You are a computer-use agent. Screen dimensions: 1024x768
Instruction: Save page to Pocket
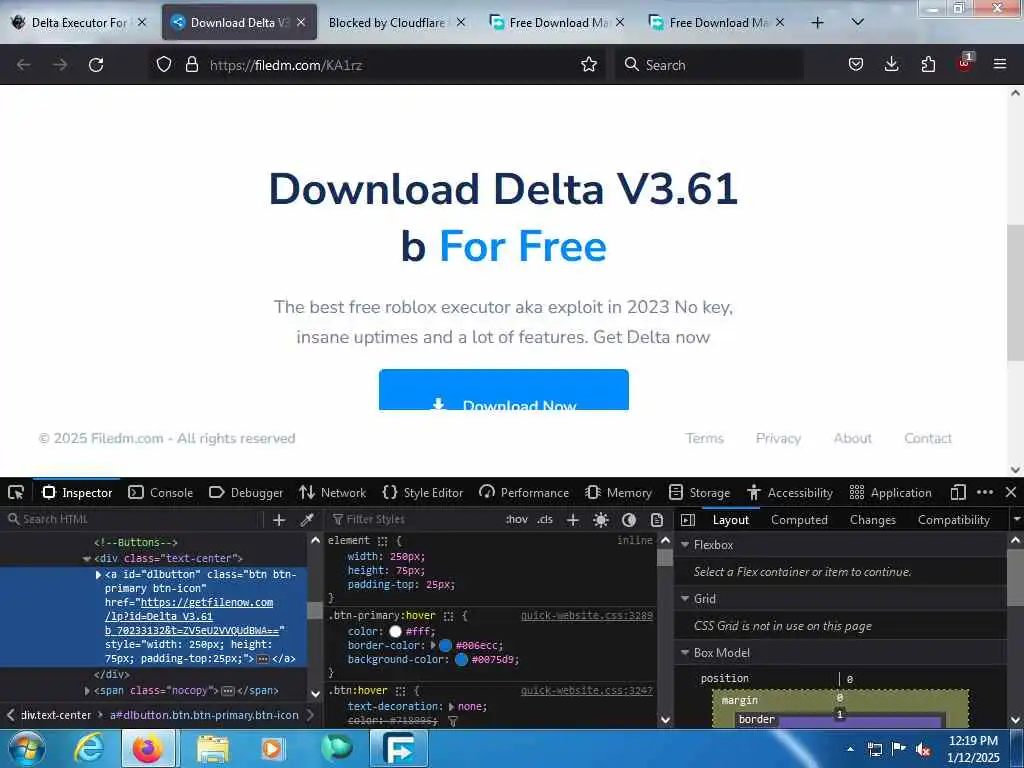(x=856, y=64)
